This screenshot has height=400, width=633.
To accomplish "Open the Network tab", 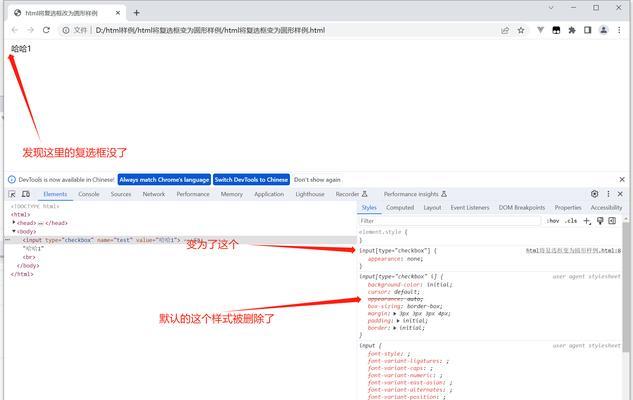I will [154, 194].
